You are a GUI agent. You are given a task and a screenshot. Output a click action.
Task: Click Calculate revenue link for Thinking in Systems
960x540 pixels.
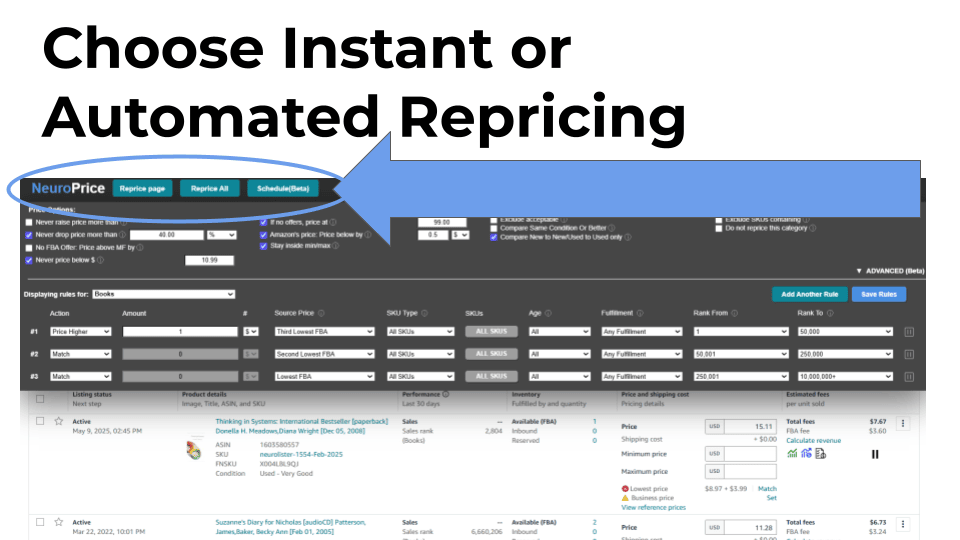coord(814,441)
